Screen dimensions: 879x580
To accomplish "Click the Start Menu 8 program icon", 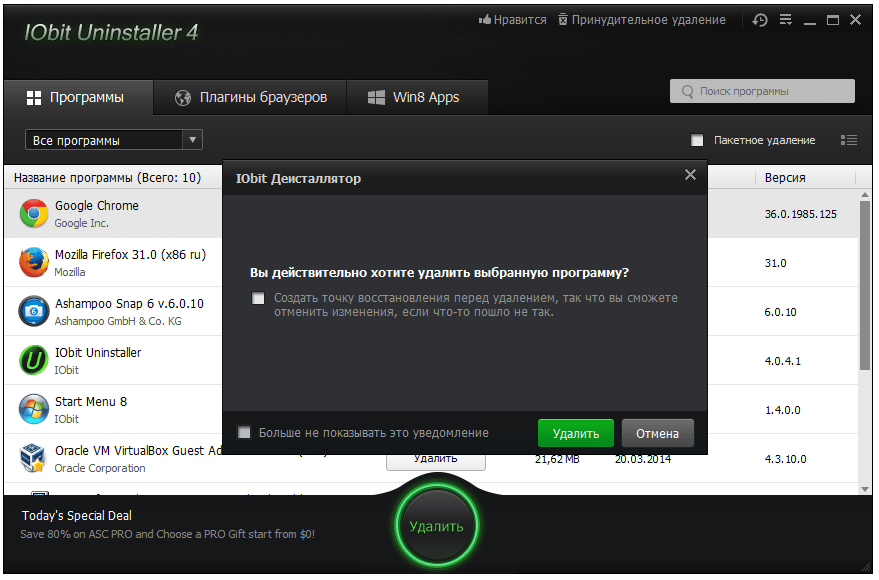I will pos(34,409).
